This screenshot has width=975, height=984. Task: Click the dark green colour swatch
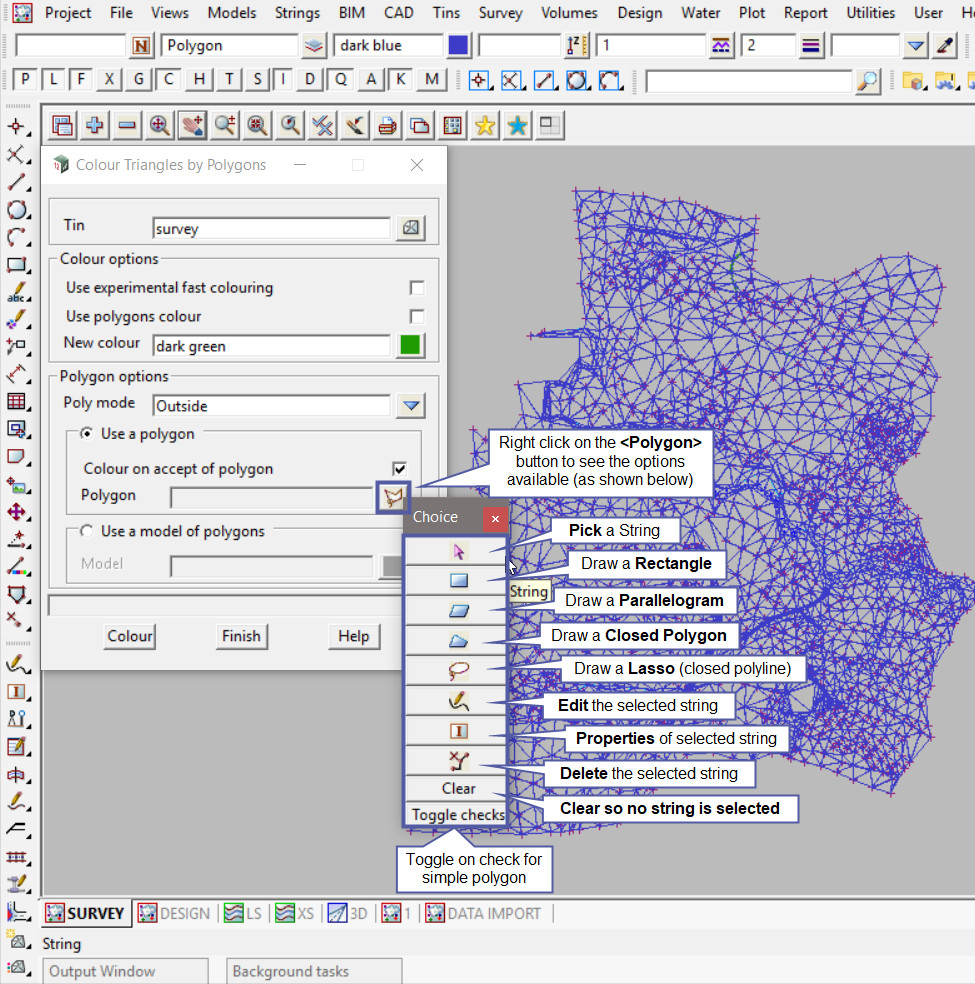[410, 346]
